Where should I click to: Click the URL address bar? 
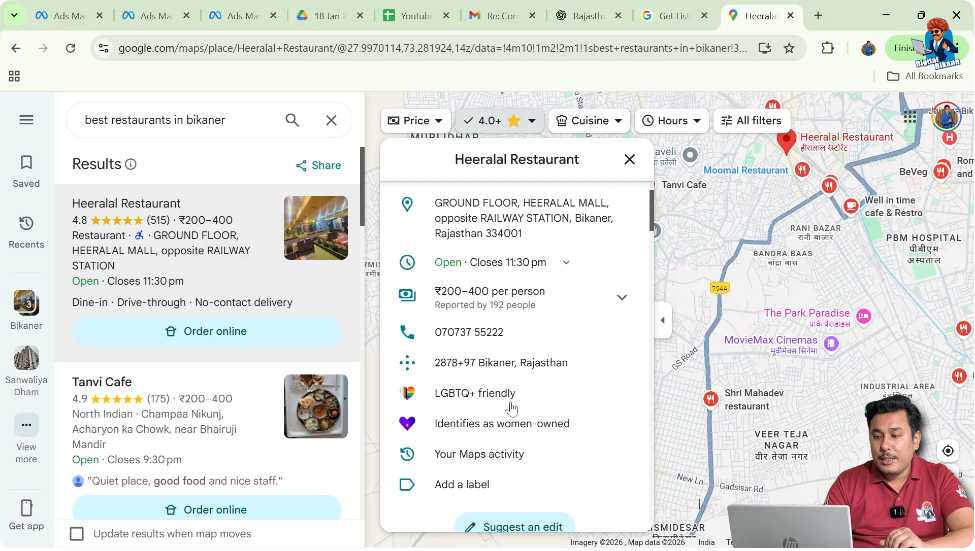coord(432,48)
